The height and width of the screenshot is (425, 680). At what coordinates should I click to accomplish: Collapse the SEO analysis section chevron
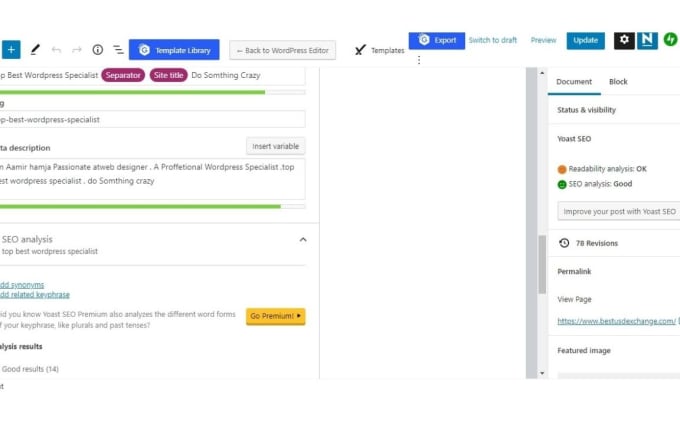pyautogui.click(x=303, y=239)
